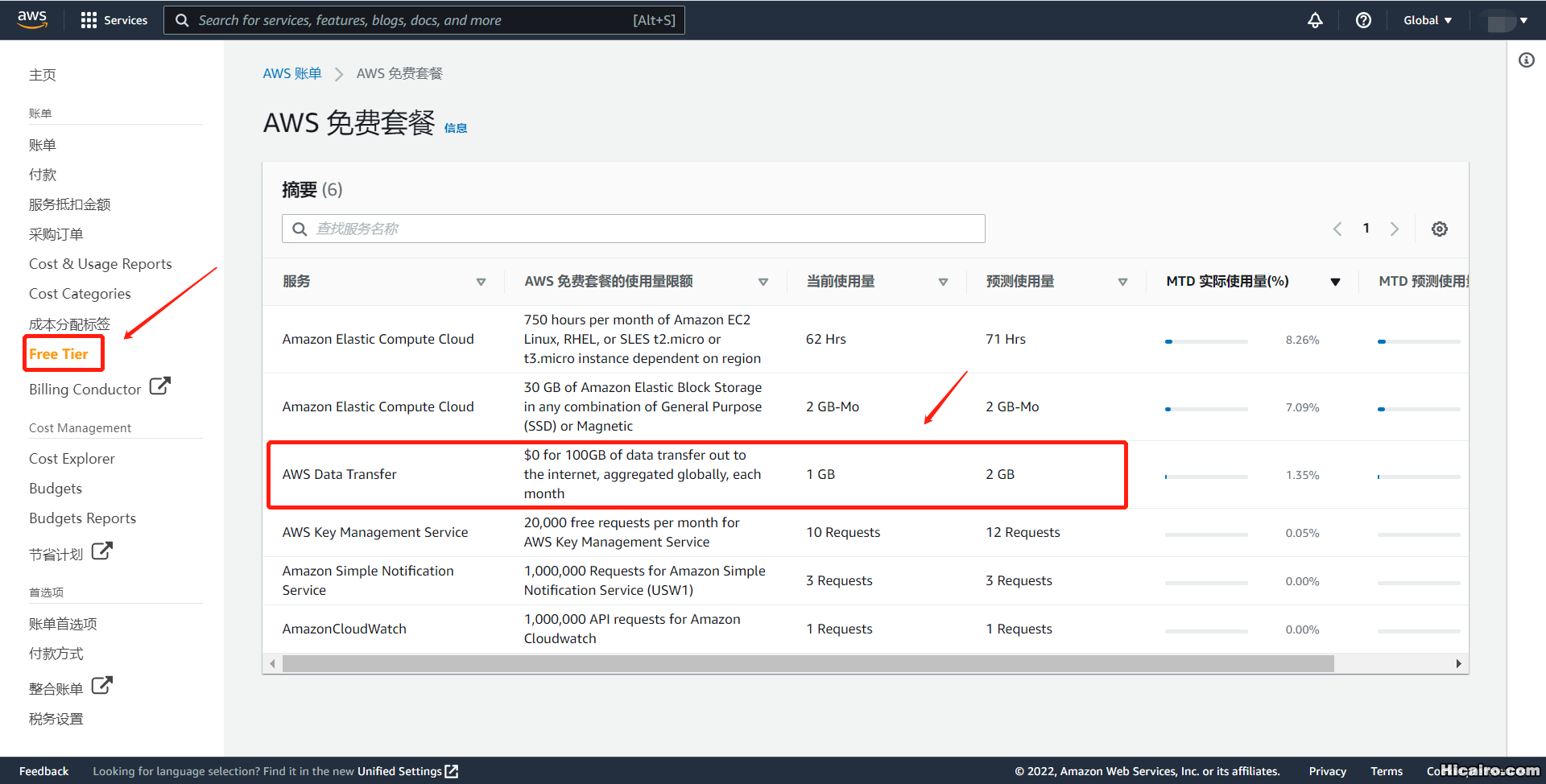1546x784 pixels.
Task: Open the Terms footer link
Action: click(1387, 771)
